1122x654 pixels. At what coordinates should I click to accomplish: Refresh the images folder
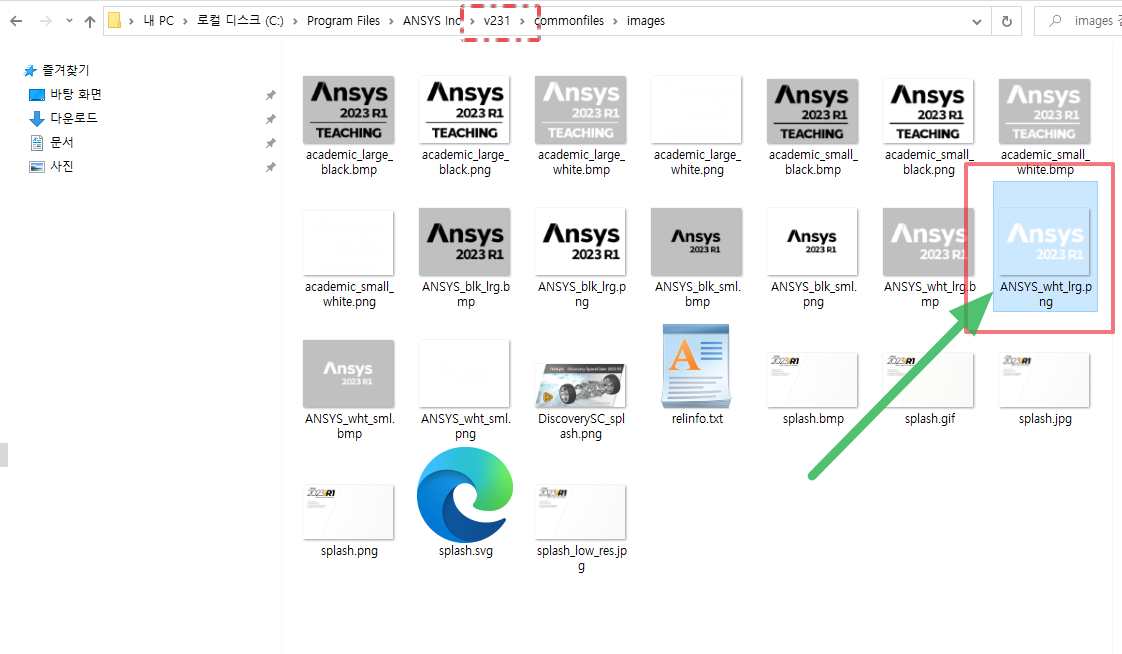pyautogui.click(x=1007, y=21)
